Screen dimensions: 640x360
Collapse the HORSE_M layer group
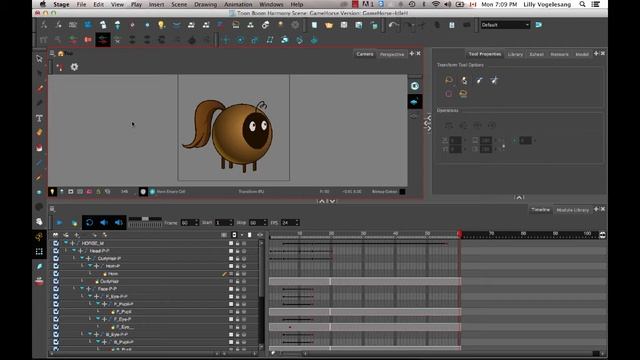(66, 243)
